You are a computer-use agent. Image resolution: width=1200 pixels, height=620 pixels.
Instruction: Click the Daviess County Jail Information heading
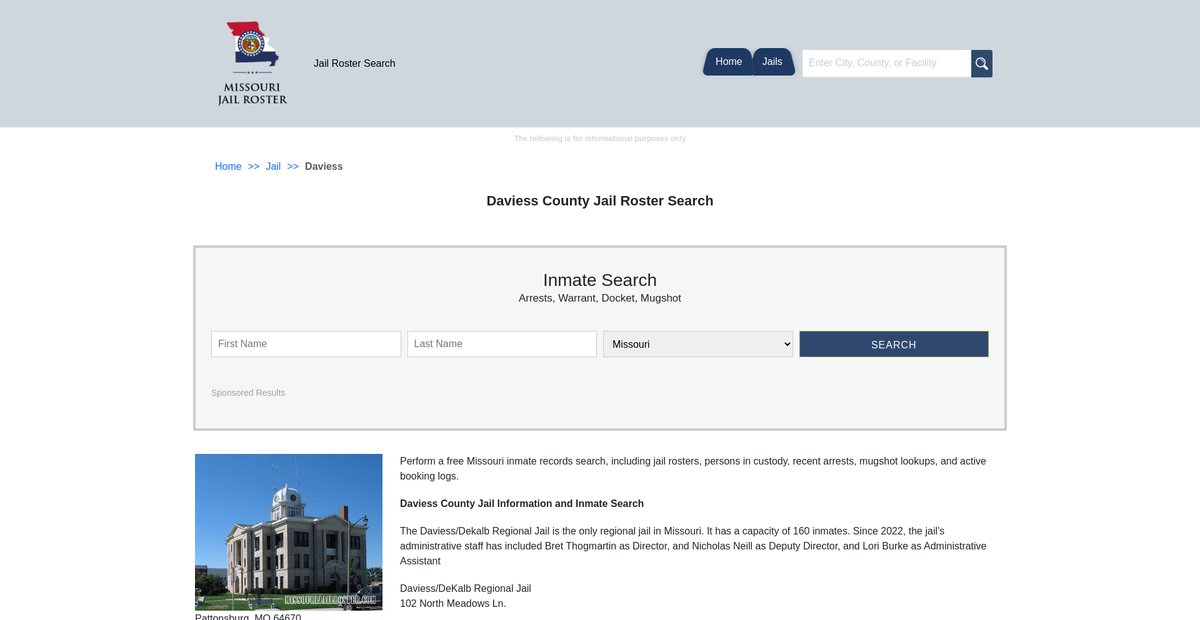click(522, 504)
